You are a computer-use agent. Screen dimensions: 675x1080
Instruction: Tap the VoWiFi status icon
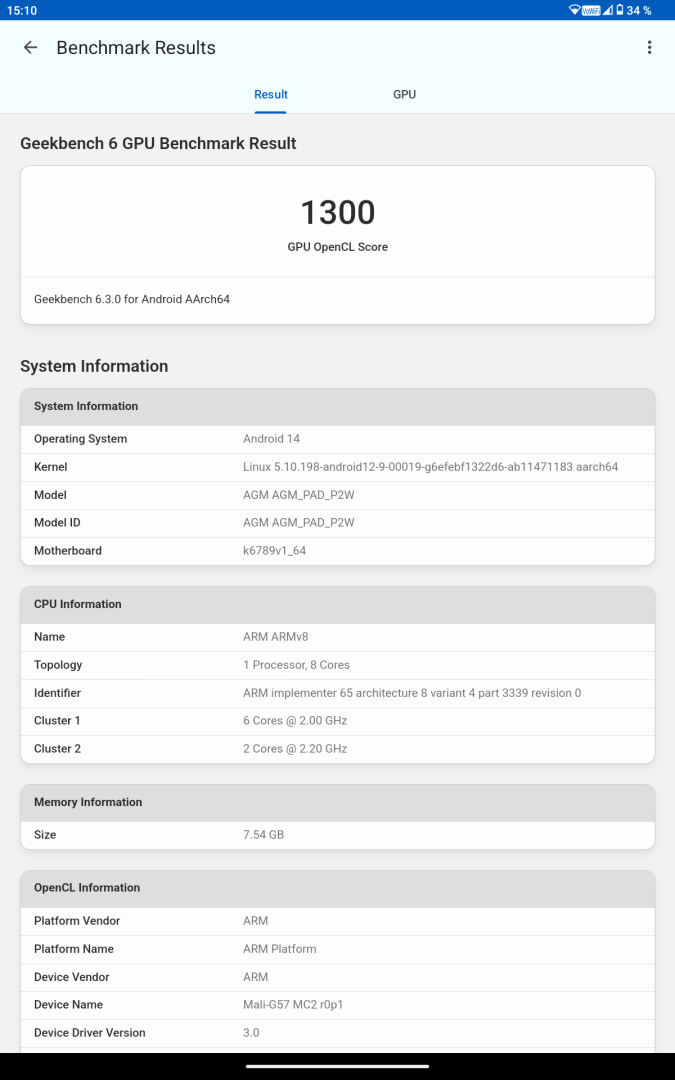(591, 10)
